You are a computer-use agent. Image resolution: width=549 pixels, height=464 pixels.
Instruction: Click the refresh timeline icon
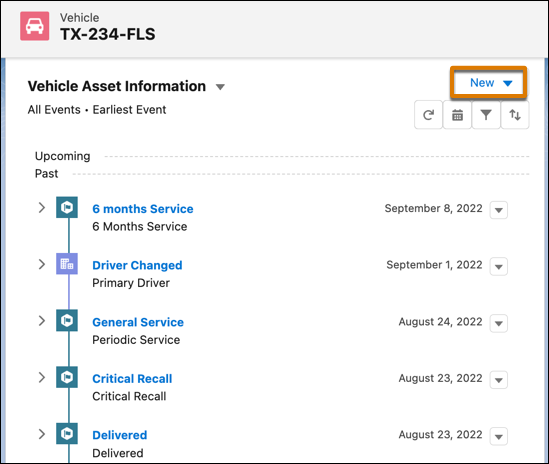pos(428,115)
